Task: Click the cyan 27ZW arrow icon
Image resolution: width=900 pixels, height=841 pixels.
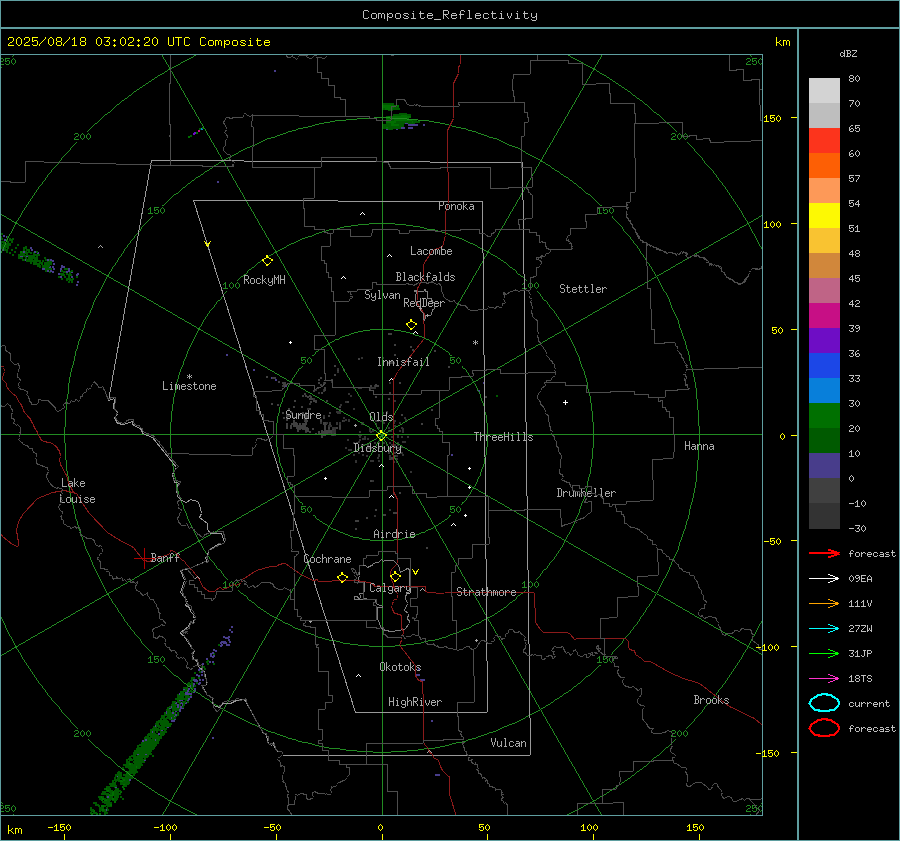Action: [824, 629]
